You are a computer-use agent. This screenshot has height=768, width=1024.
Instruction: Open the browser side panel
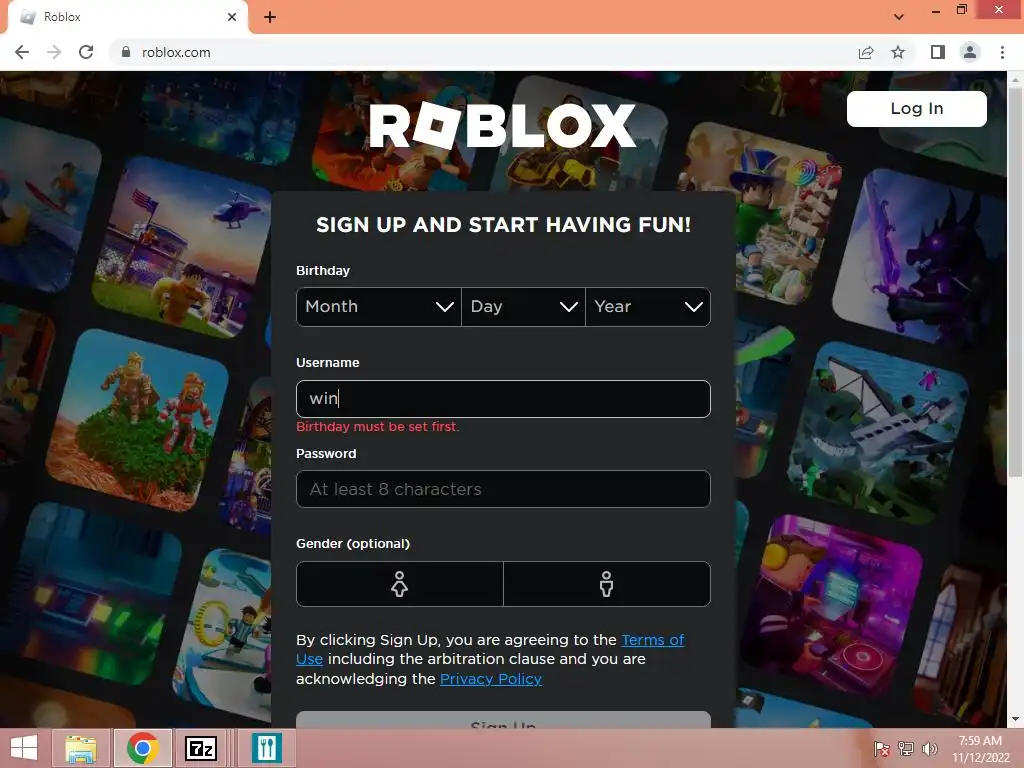click(x=938, y=52)
